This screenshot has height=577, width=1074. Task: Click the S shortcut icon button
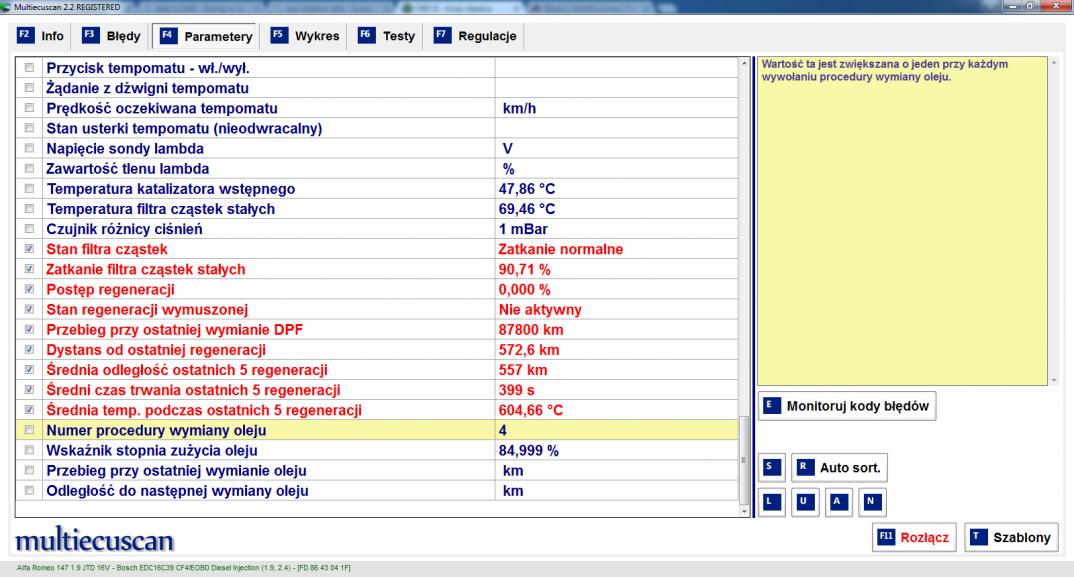[770, 467]
